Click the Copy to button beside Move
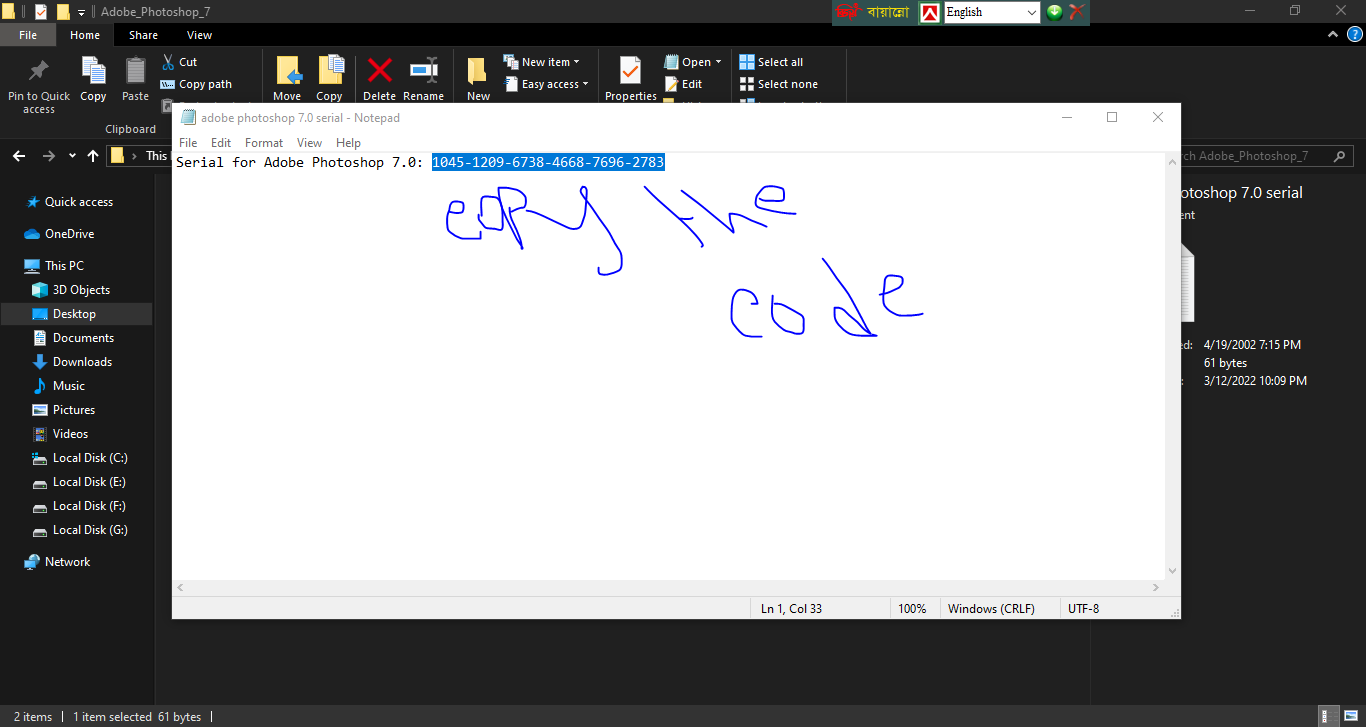Image resolution: width=1366 pixels, height=727 pixels. click(329, 79)
